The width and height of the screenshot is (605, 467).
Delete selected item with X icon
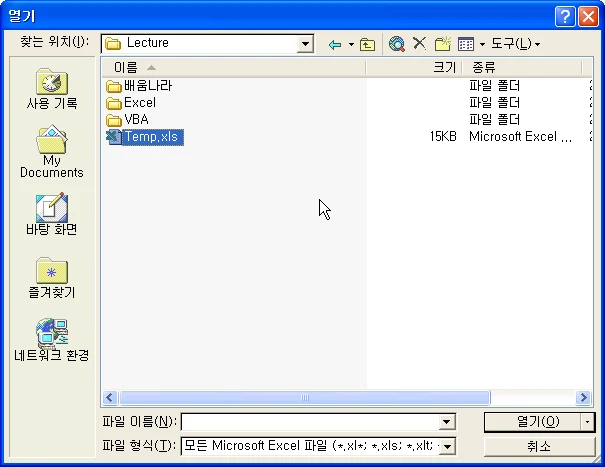coord(419,43)
